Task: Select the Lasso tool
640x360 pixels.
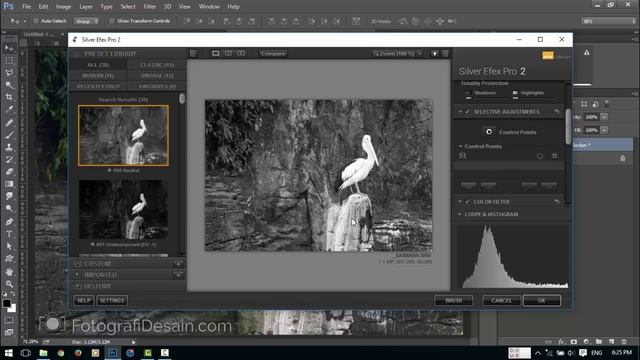Action: [x=9, y=73]
